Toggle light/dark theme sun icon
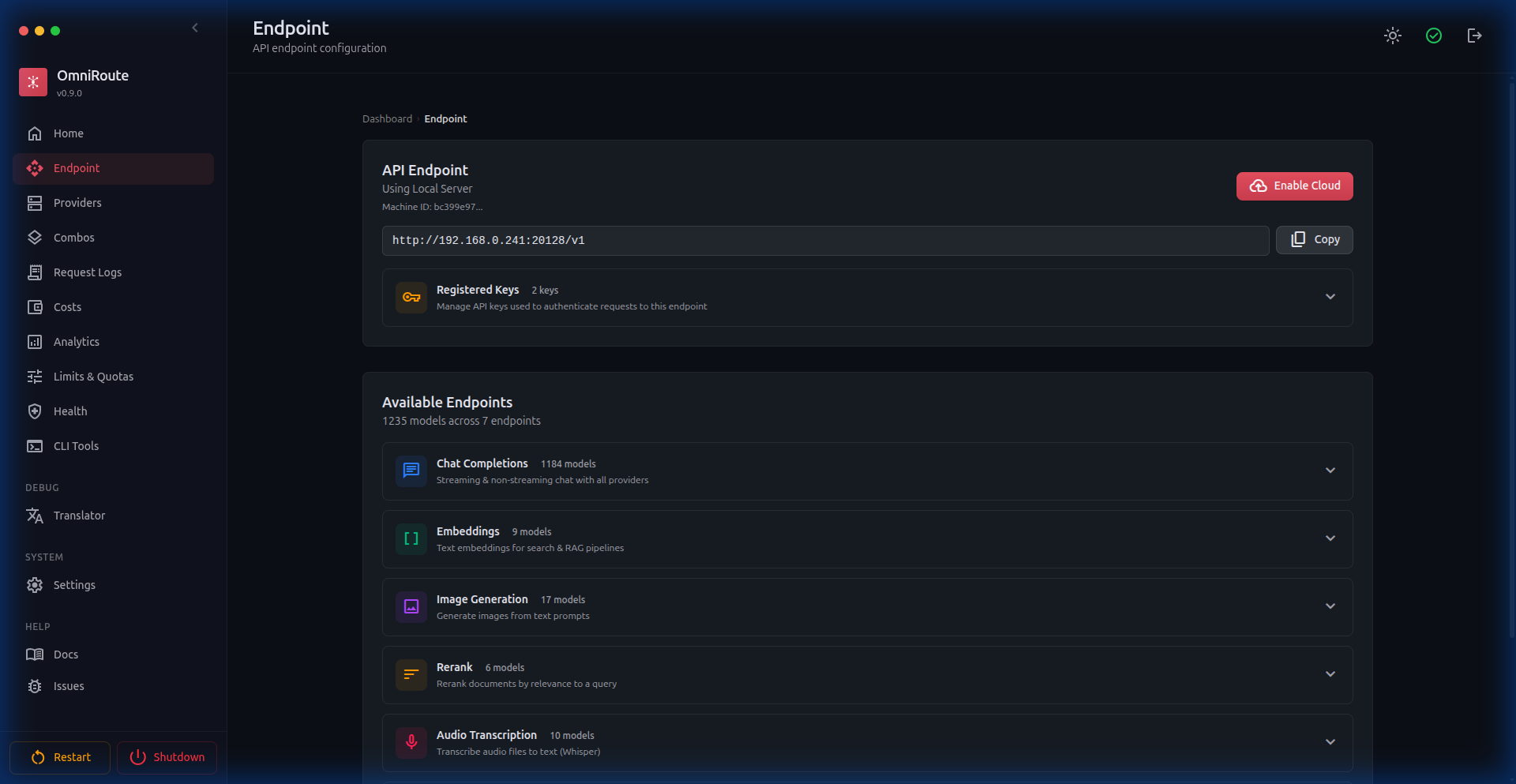The width and height of the screenshot is (1516, 784). click(x=1392, y=36)
